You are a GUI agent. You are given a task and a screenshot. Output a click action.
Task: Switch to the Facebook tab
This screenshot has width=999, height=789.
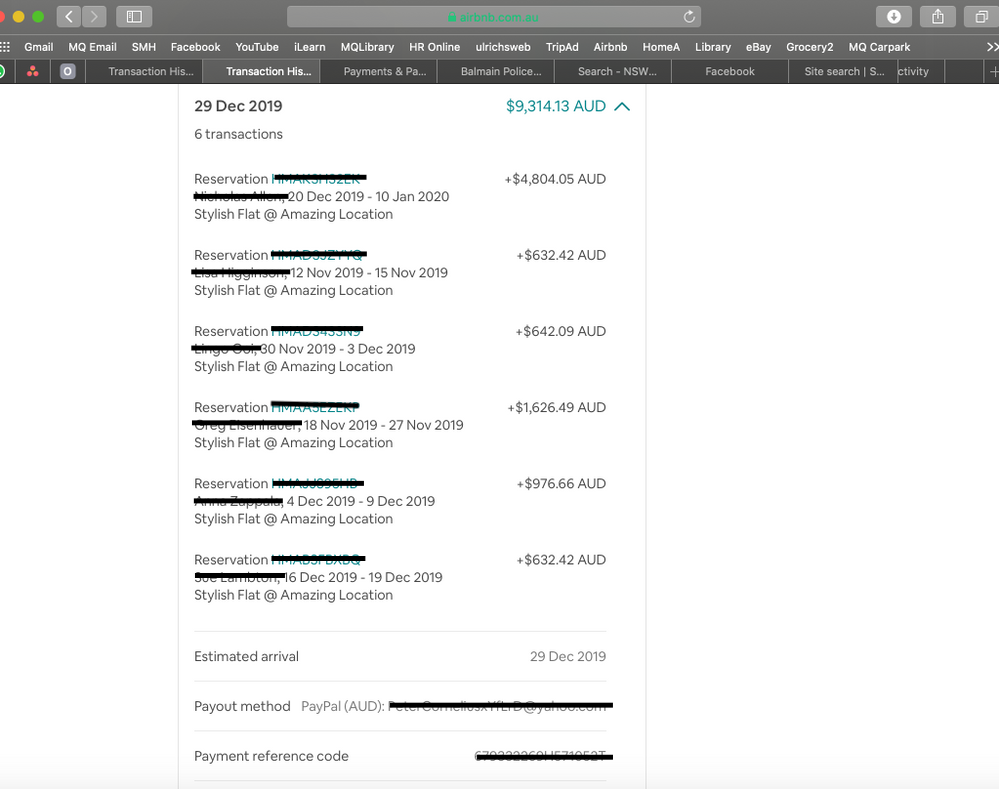[x=729, y=71]
